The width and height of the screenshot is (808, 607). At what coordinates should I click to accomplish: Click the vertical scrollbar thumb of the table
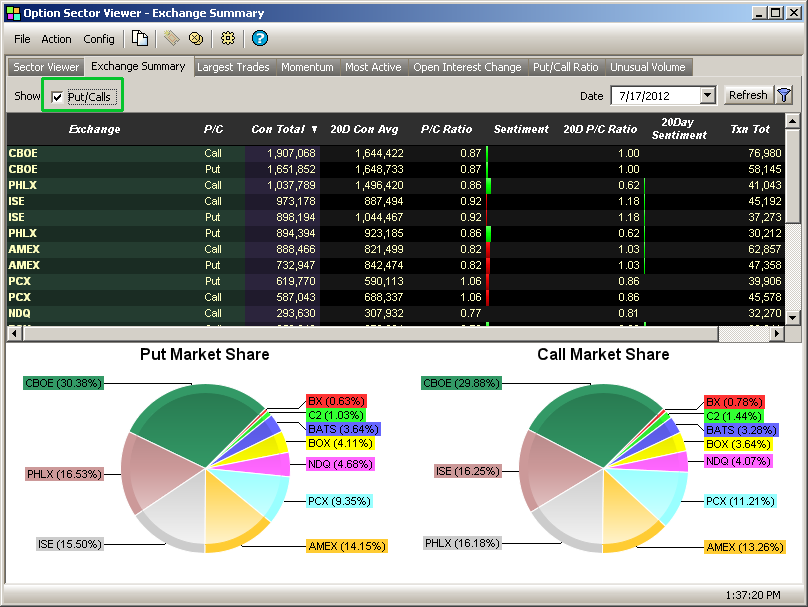(x=793, y=176)
